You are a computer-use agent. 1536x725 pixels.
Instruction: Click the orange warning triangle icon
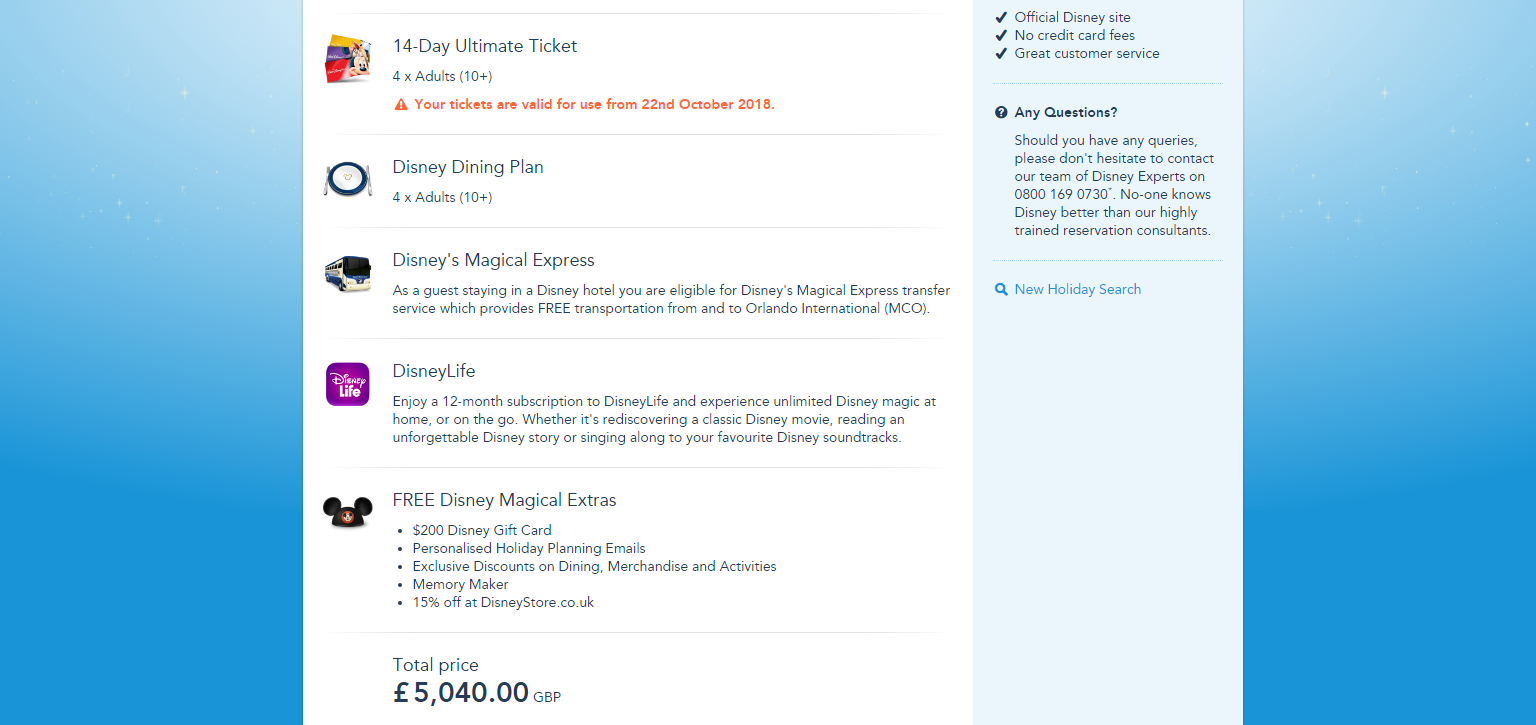pos(401,104)
